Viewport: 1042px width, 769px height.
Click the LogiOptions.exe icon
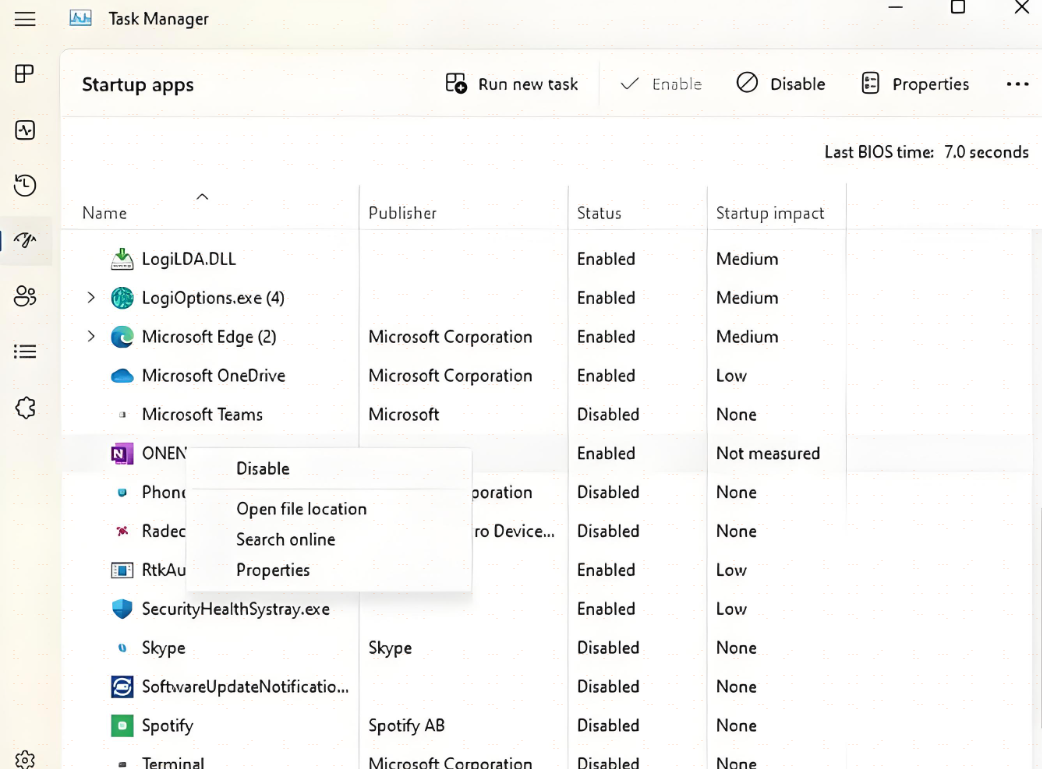click(122, 298)
